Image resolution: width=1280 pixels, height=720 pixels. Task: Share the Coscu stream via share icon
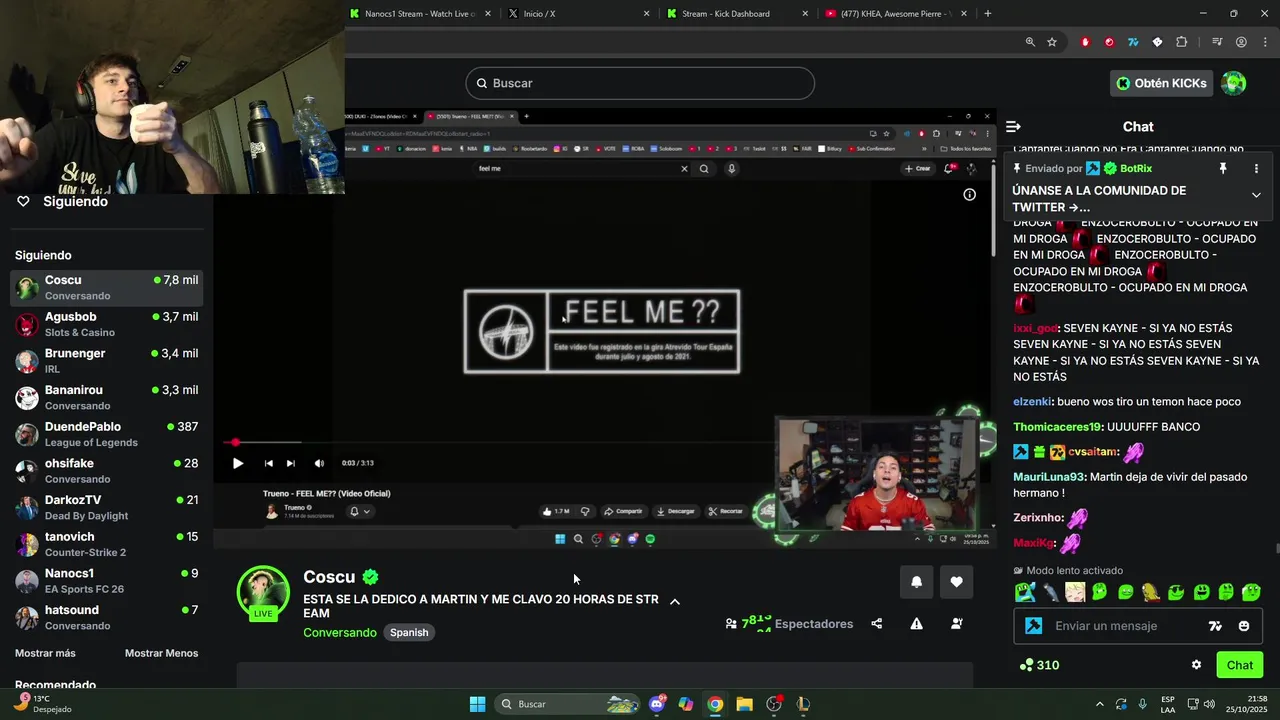[877, 624]
